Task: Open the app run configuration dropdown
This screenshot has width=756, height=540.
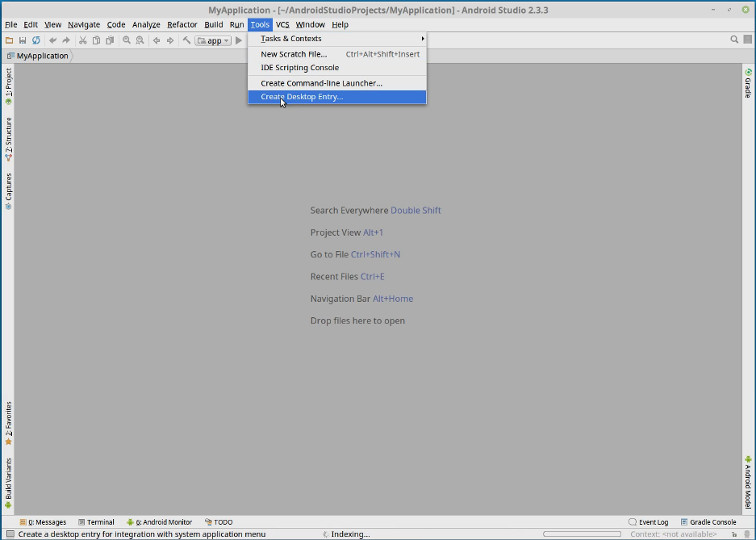Action: point(213,40)
